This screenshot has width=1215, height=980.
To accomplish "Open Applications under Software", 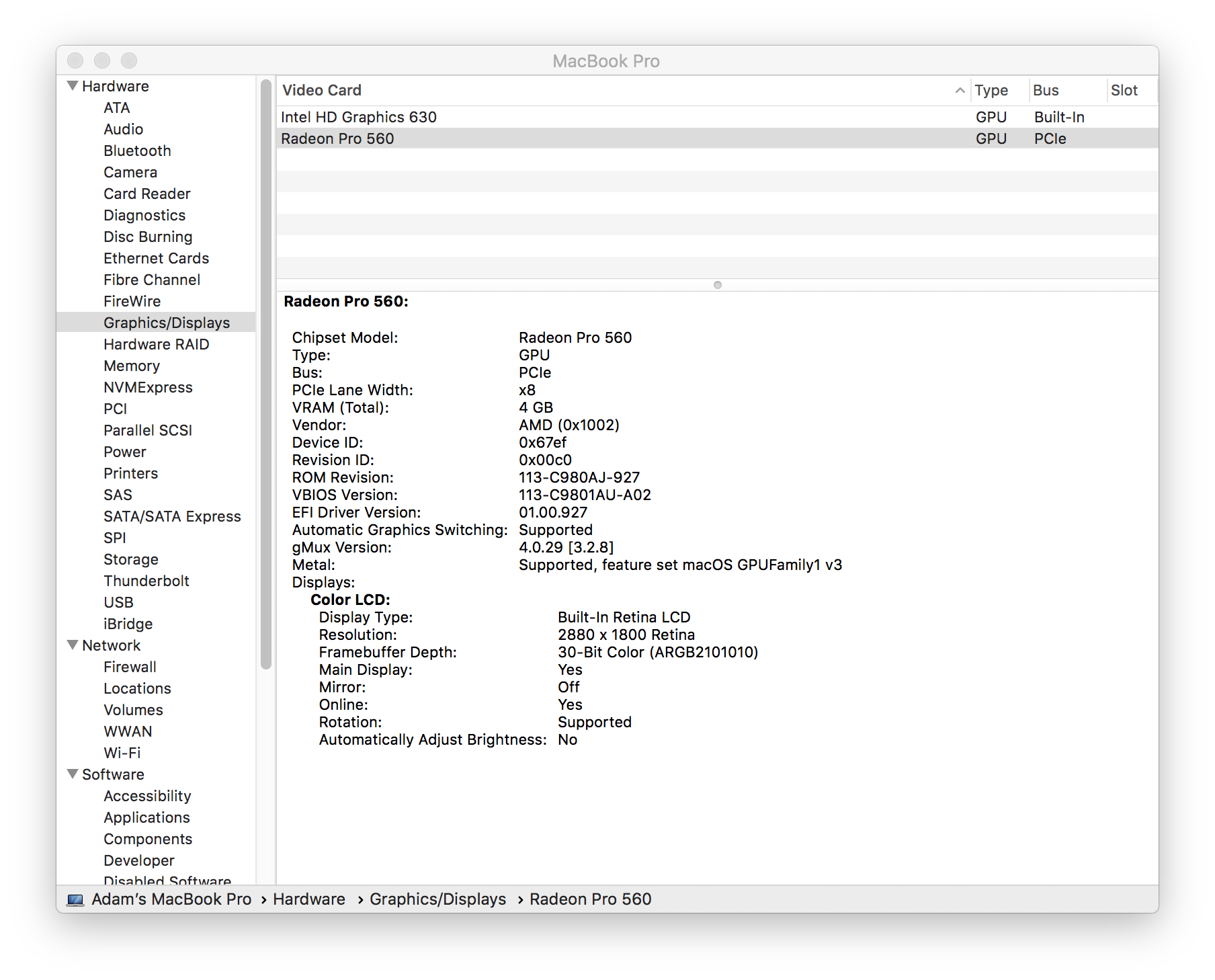I will 147,817.
